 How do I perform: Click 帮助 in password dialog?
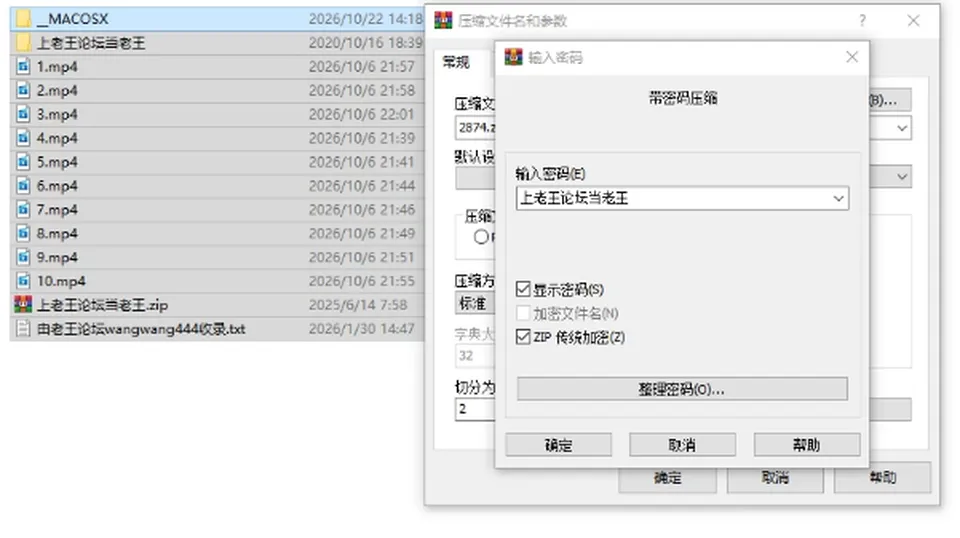[x=806, y=445]
